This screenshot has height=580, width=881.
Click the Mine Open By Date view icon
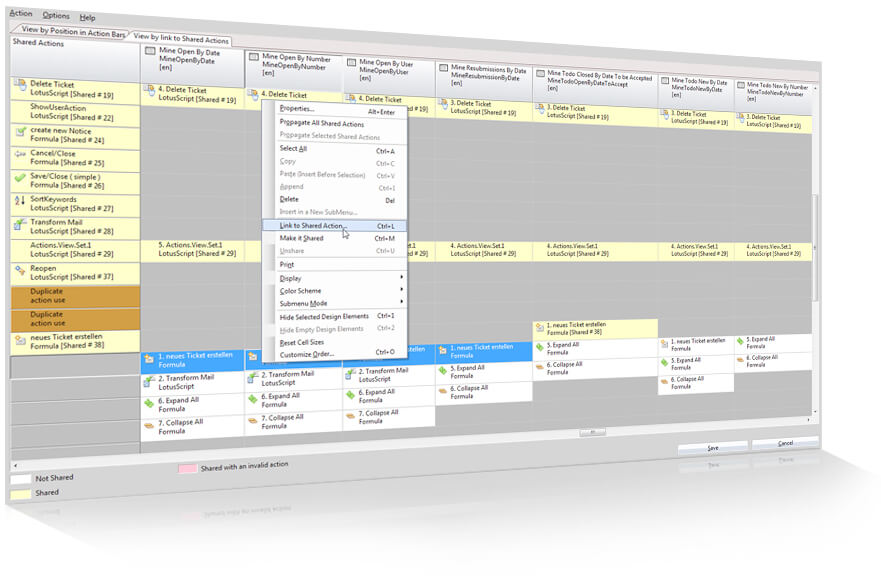click(x=150, y=51)
